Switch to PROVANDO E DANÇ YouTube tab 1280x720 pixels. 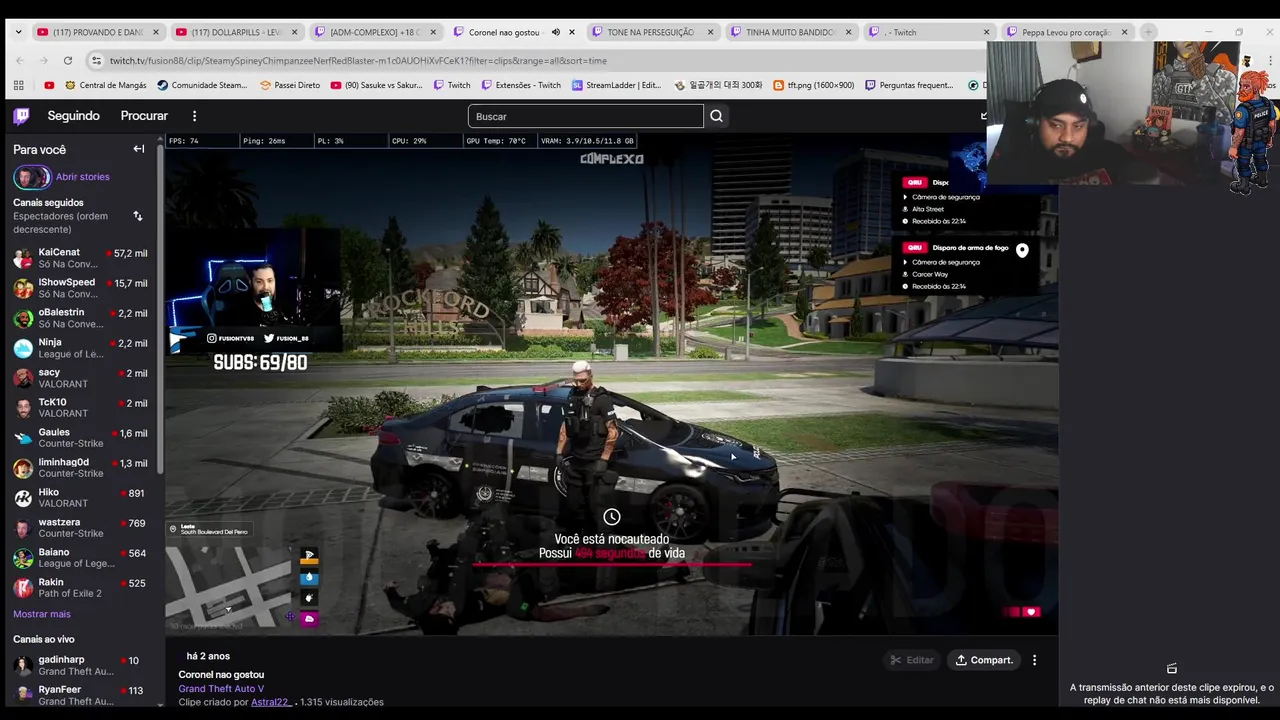97,32
